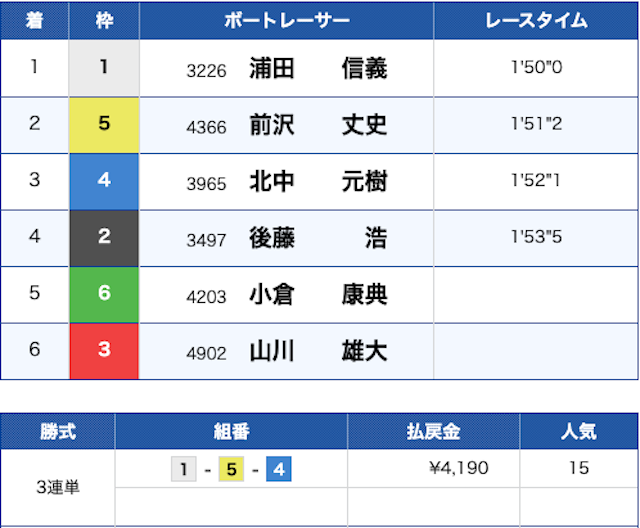Click the レースタイム column header

[x=536, y=21]
